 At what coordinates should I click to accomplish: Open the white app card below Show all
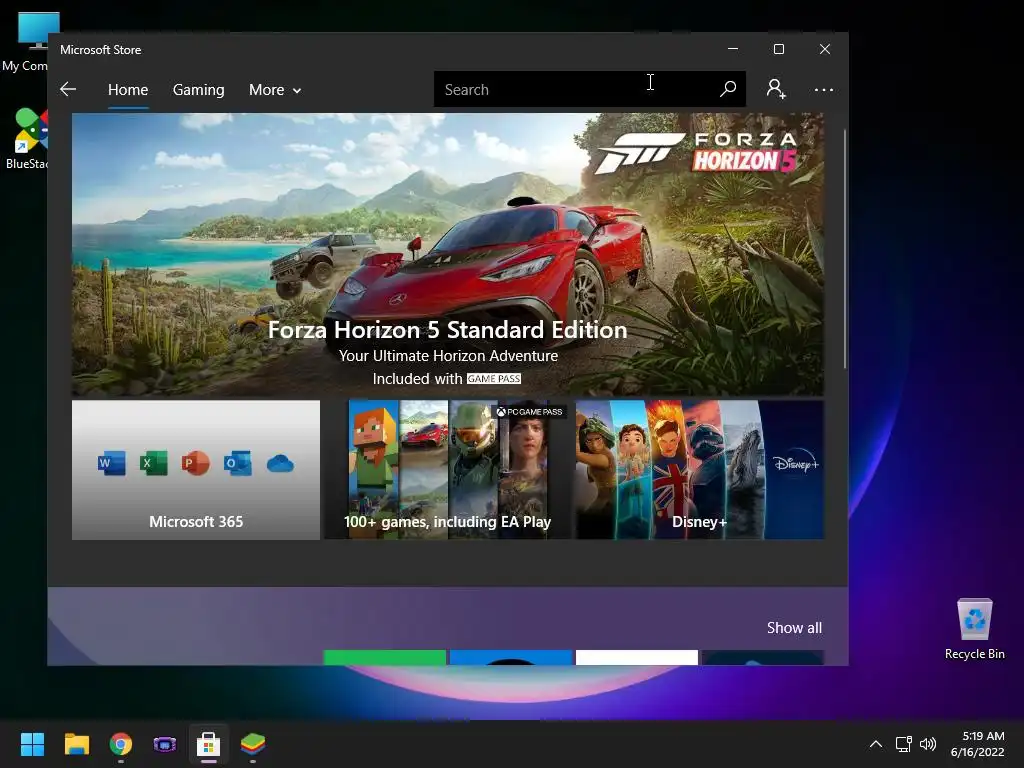[637, 658]
